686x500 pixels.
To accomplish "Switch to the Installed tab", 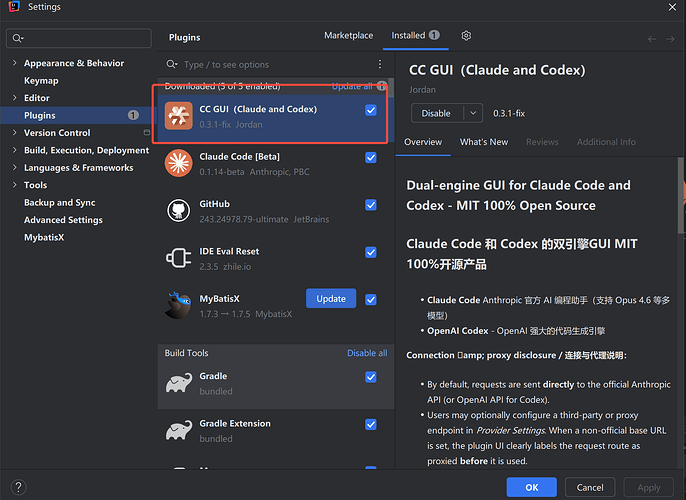I will [415, 35].
